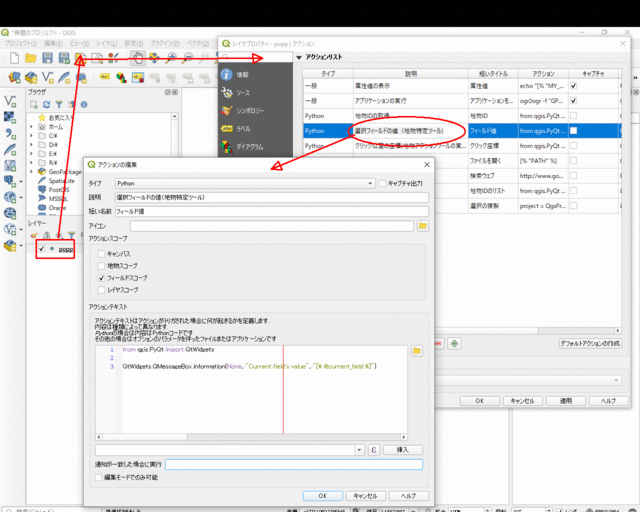Toggle popp layer visibility checkbox
This screenshot has width=640, height=512.
click(x=41, y=249)
